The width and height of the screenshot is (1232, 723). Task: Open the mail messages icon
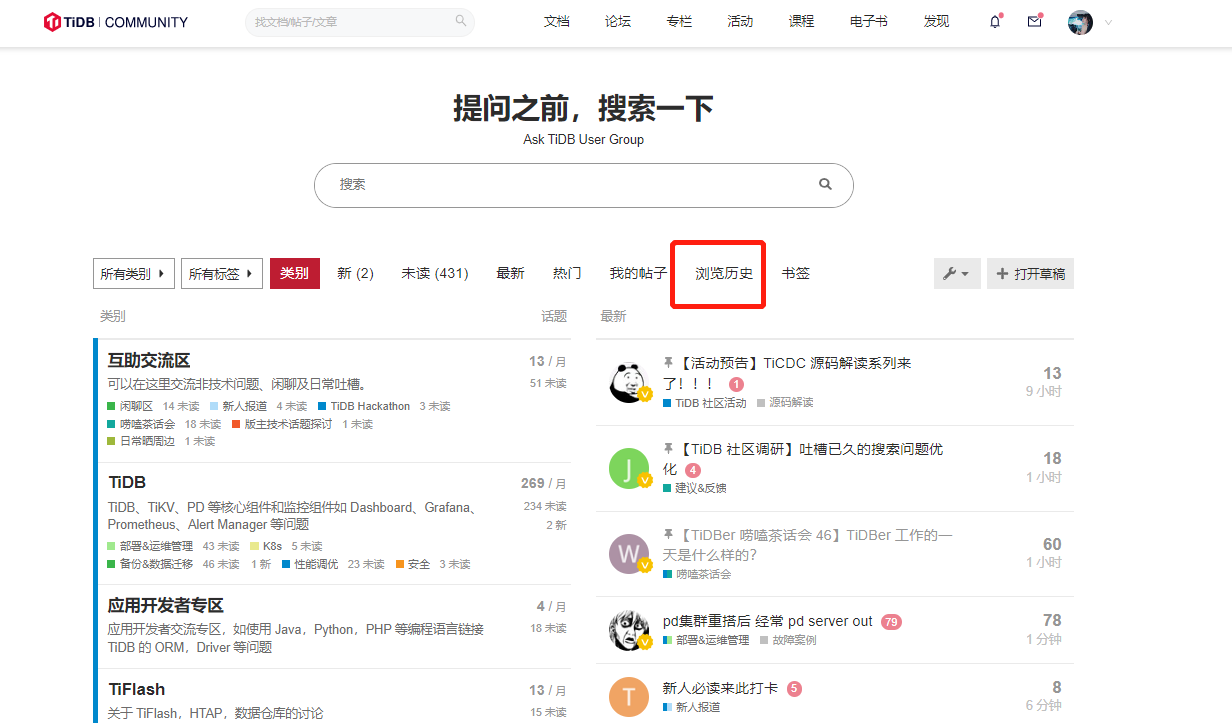1035,22
